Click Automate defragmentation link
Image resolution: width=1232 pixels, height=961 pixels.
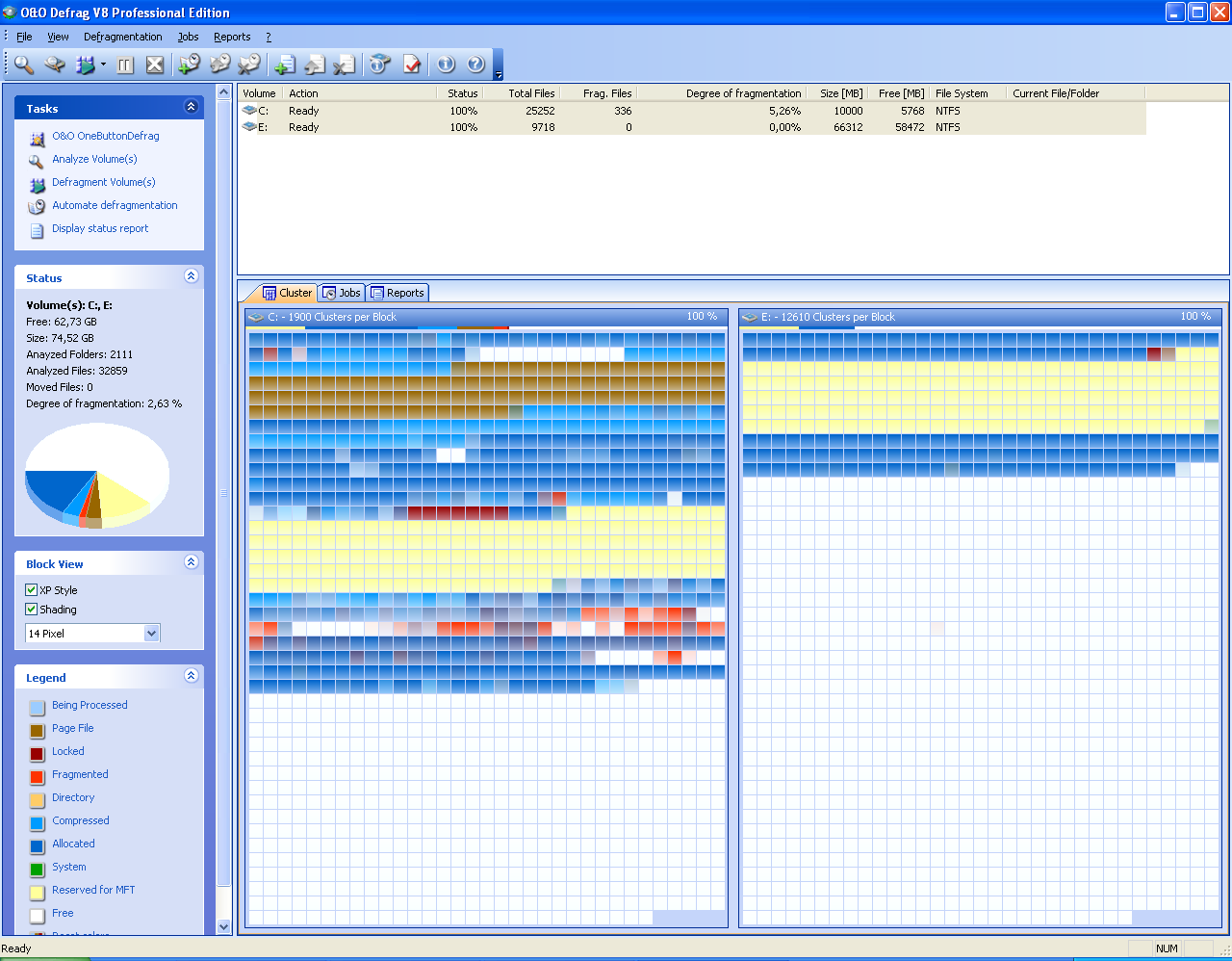pos(115,205)
